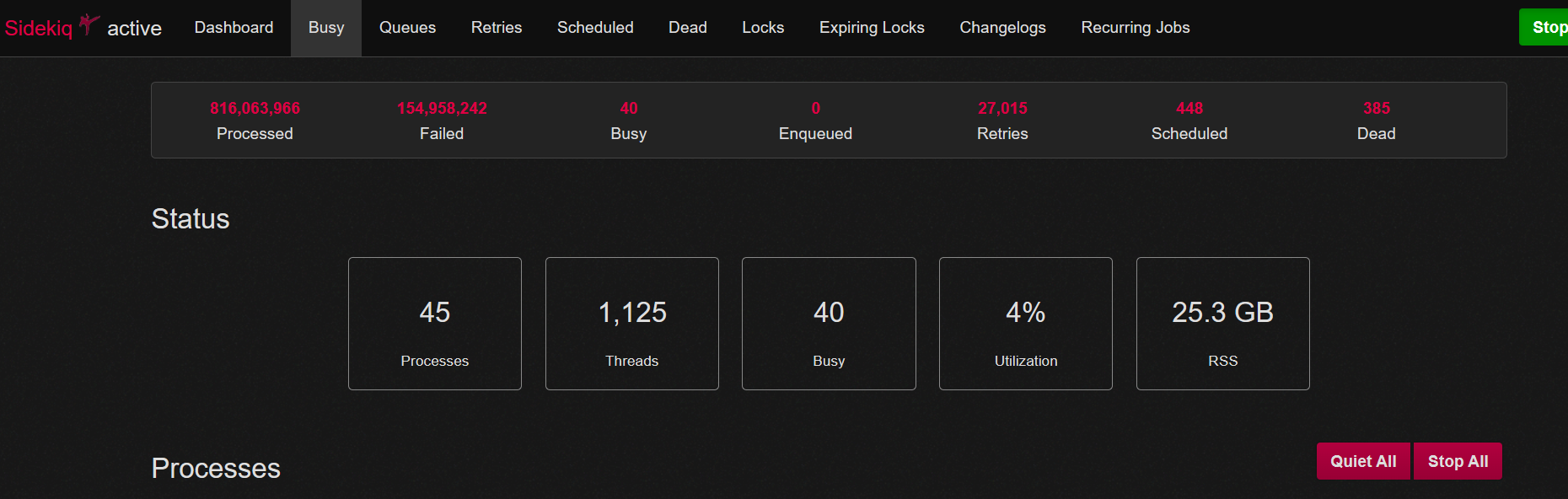
Task: Open the Dead jobs tab
Action: (687, 28)
